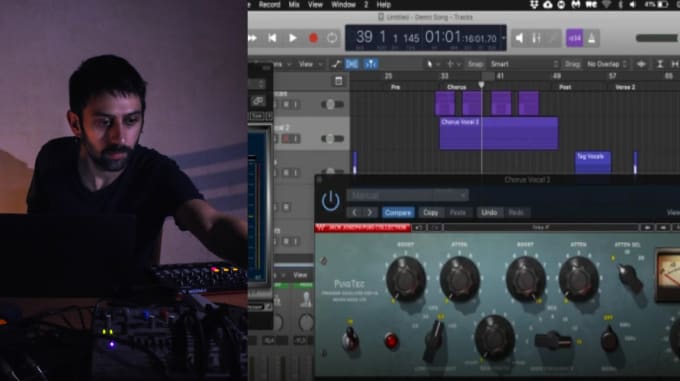Click the Bandwidth knob on PuigTec

pyautogui.click(x=494, y=337)
